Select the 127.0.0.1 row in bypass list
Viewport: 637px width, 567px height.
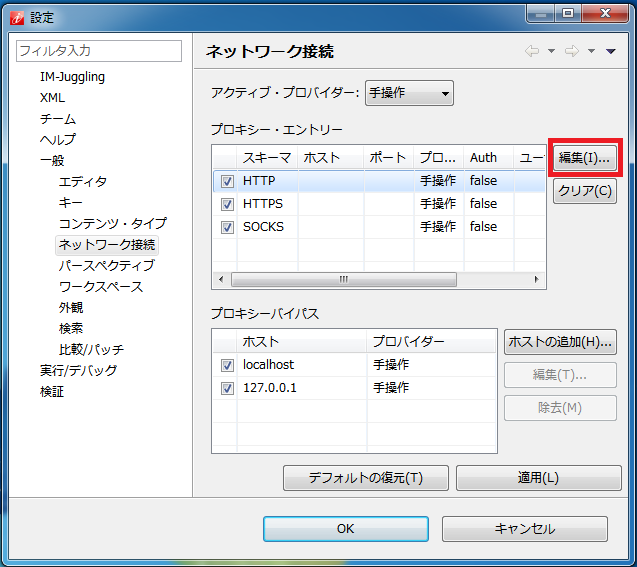pos(354,388)
